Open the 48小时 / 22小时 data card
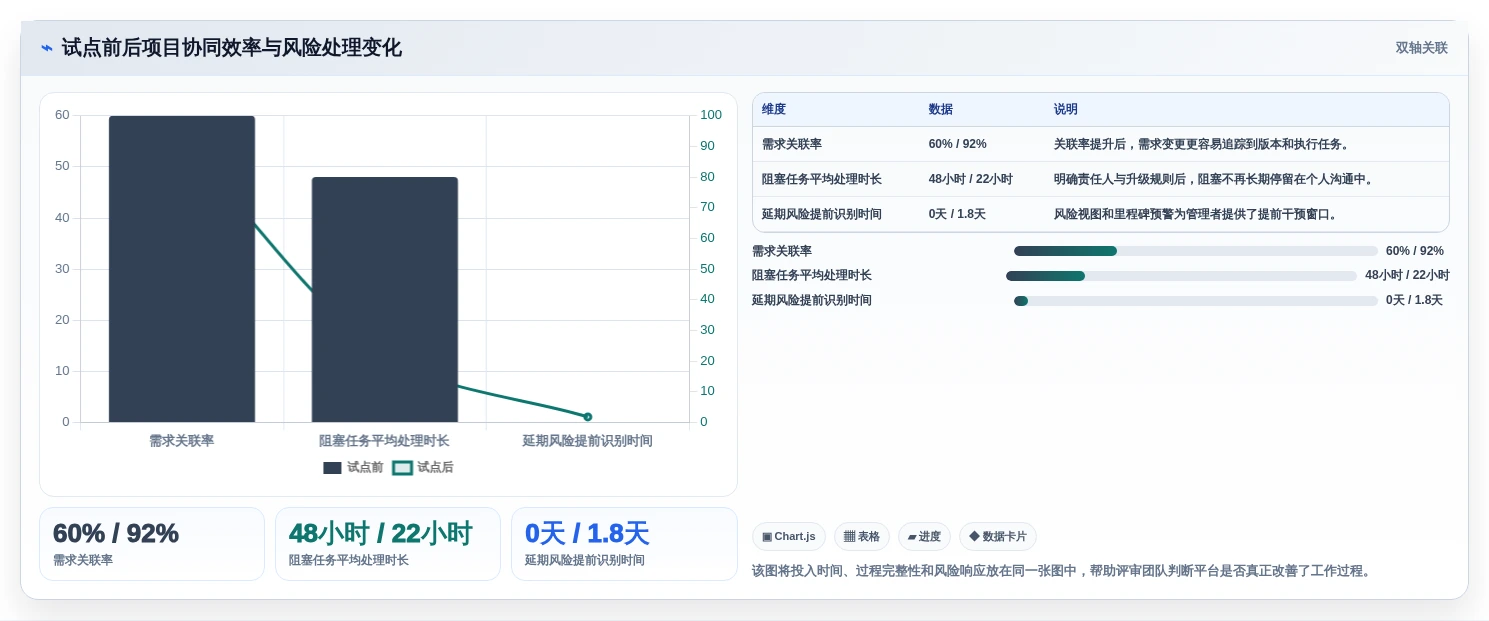Screen dimensions: 1489x621 tap(388, 544)
